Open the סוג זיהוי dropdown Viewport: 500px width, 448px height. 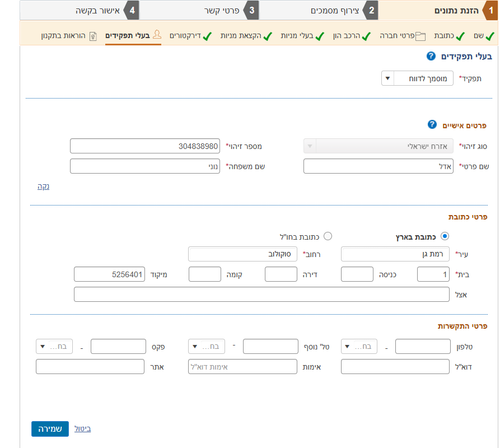click(x=378, y=146)
